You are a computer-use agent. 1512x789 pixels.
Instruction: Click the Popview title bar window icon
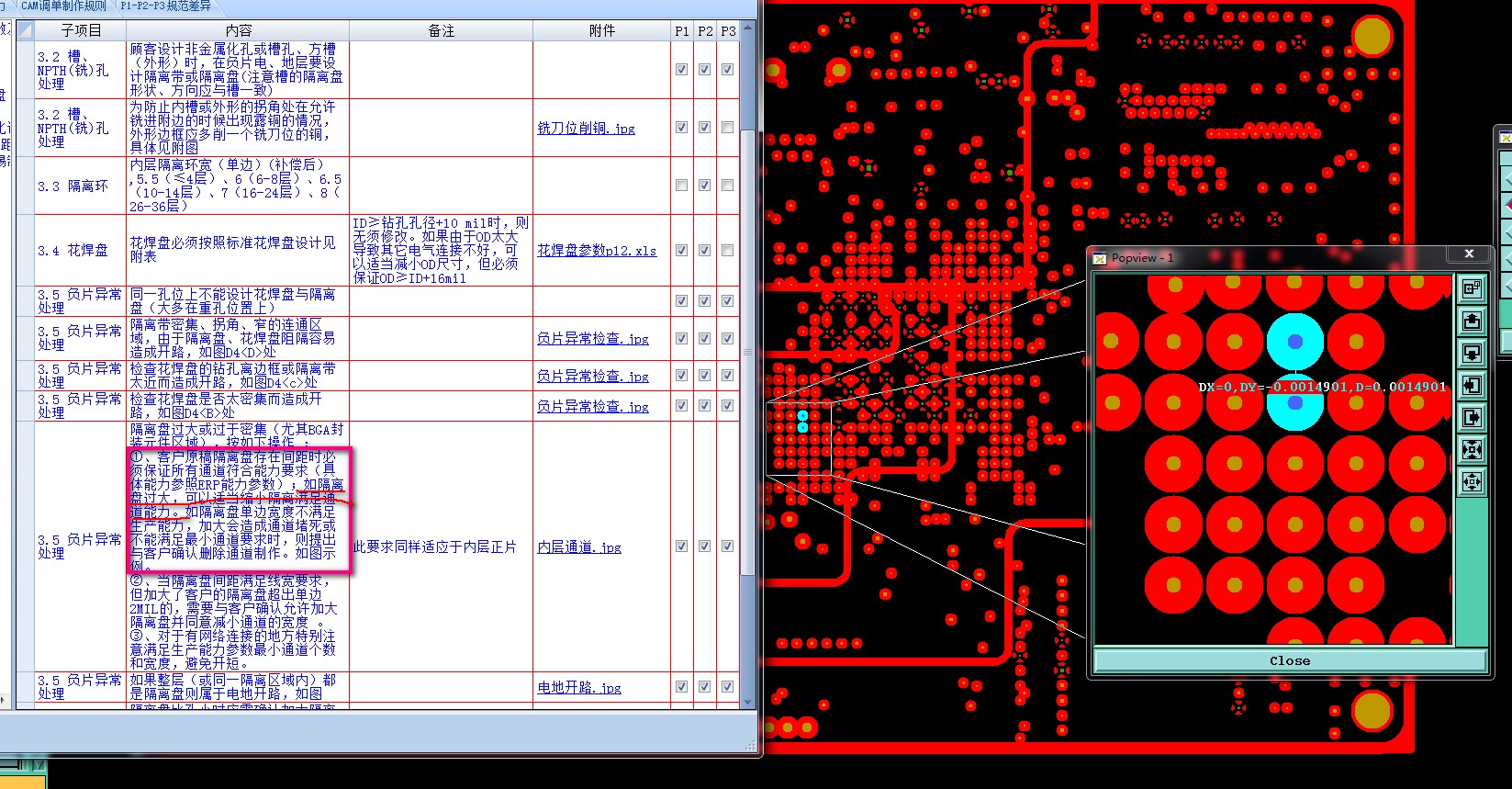[1100, 258]
